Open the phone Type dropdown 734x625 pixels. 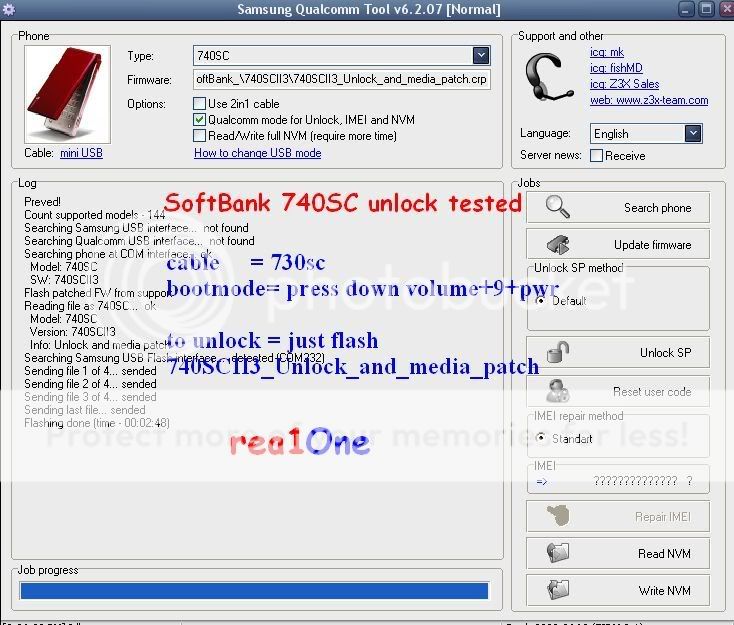pyautogui.click(x=481, y=56)
